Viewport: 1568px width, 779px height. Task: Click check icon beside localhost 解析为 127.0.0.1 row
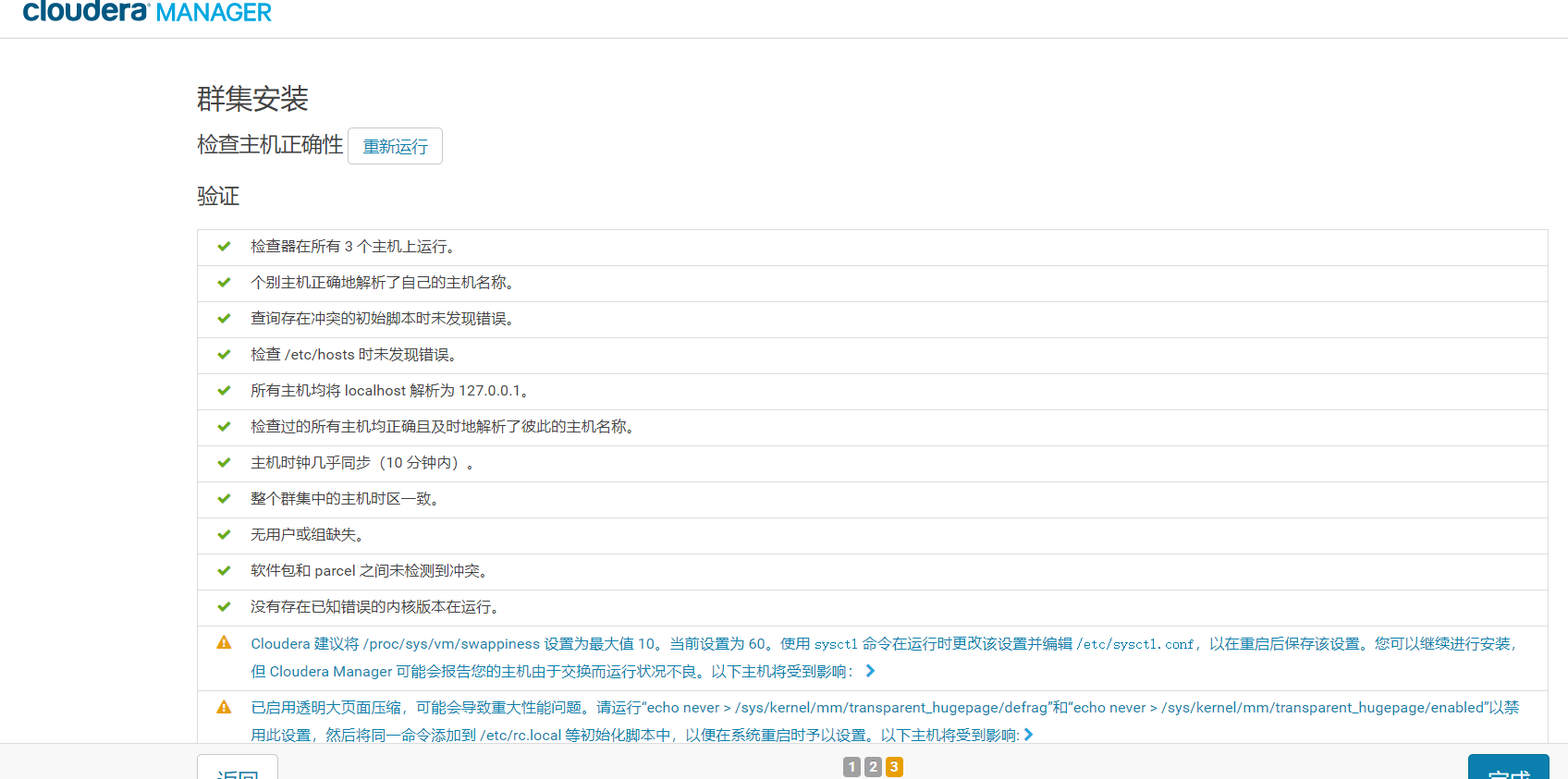(224, 391)
